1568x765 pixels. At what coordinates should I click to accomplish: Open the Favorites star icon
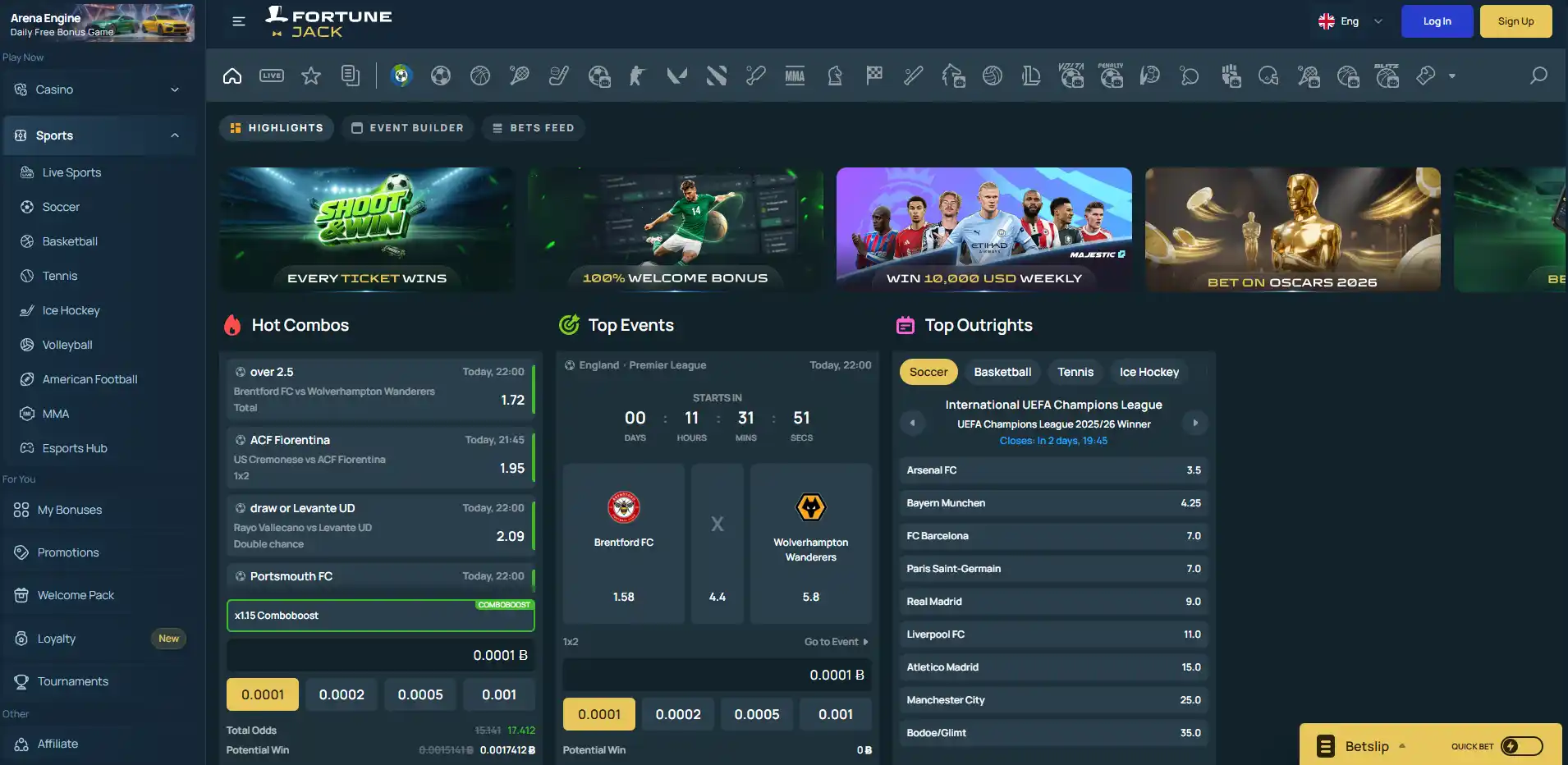click(x=311, y=76)
